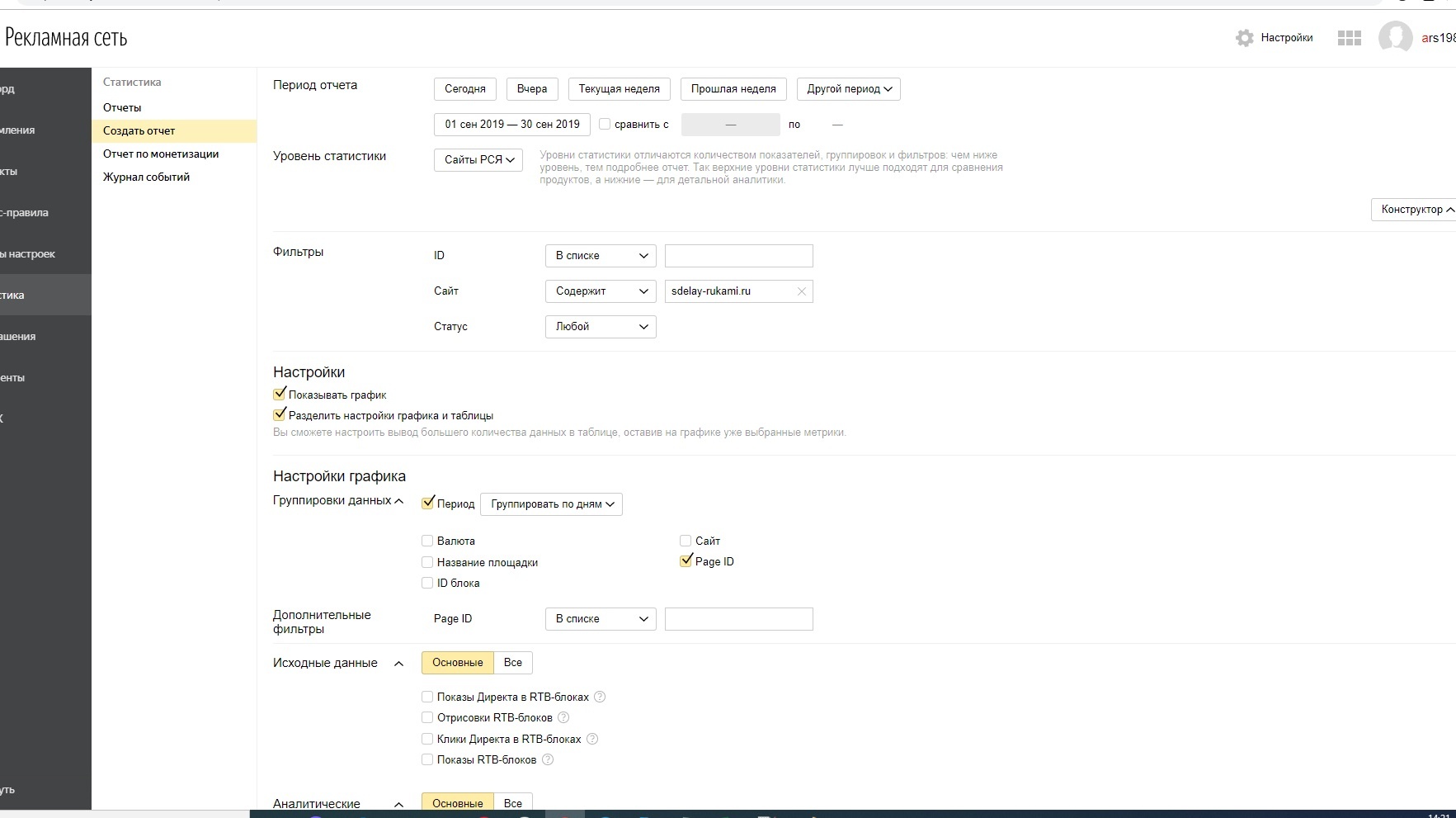Enable the 'Валюта' grouping checkbox
Viewport: 1456px width, 818px height.
427,541
